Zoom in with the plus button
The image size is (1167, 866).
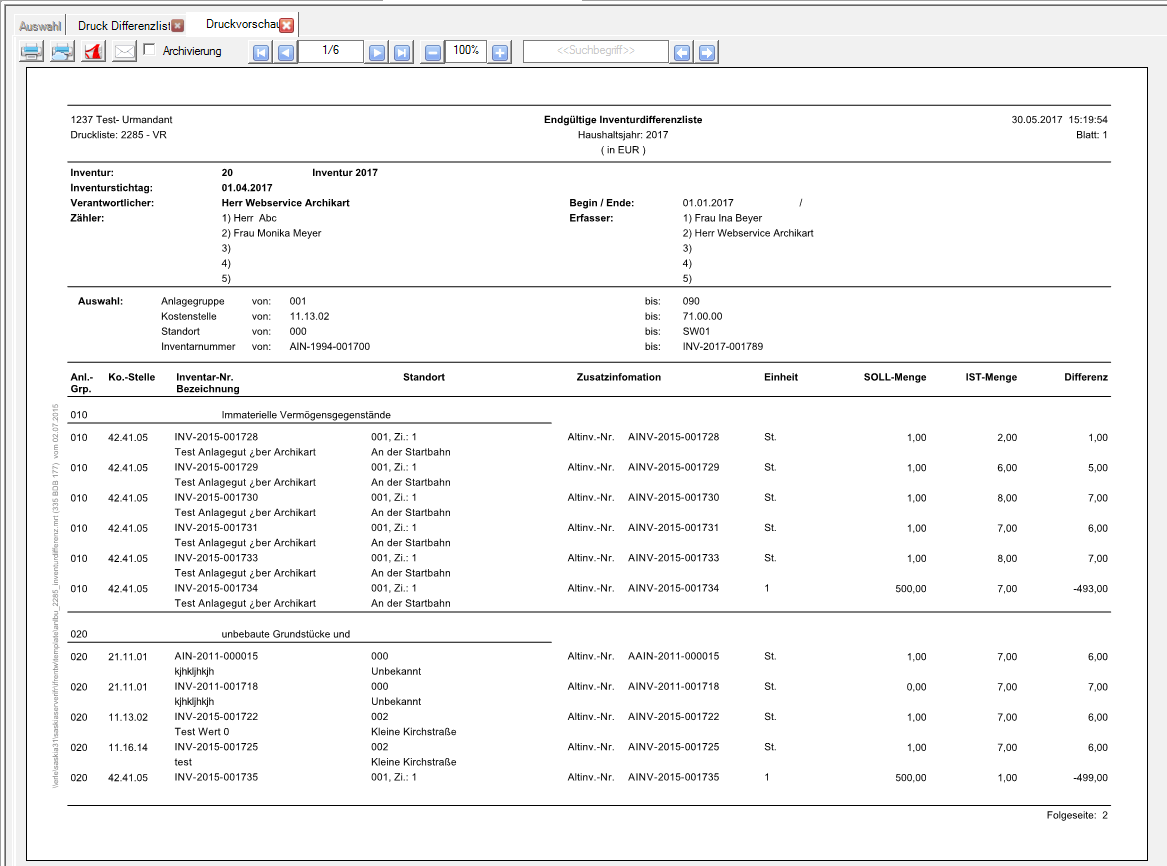coord(500,53)
